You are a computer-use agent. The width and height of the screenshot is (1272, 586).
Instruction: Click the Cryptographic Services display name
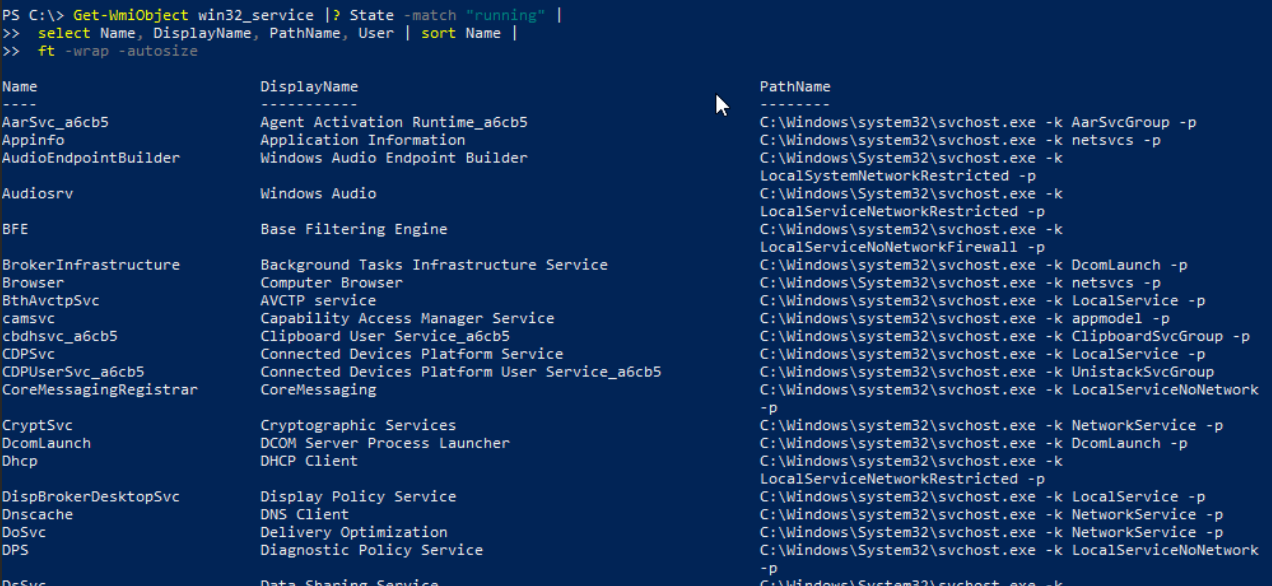click(358, 425)
